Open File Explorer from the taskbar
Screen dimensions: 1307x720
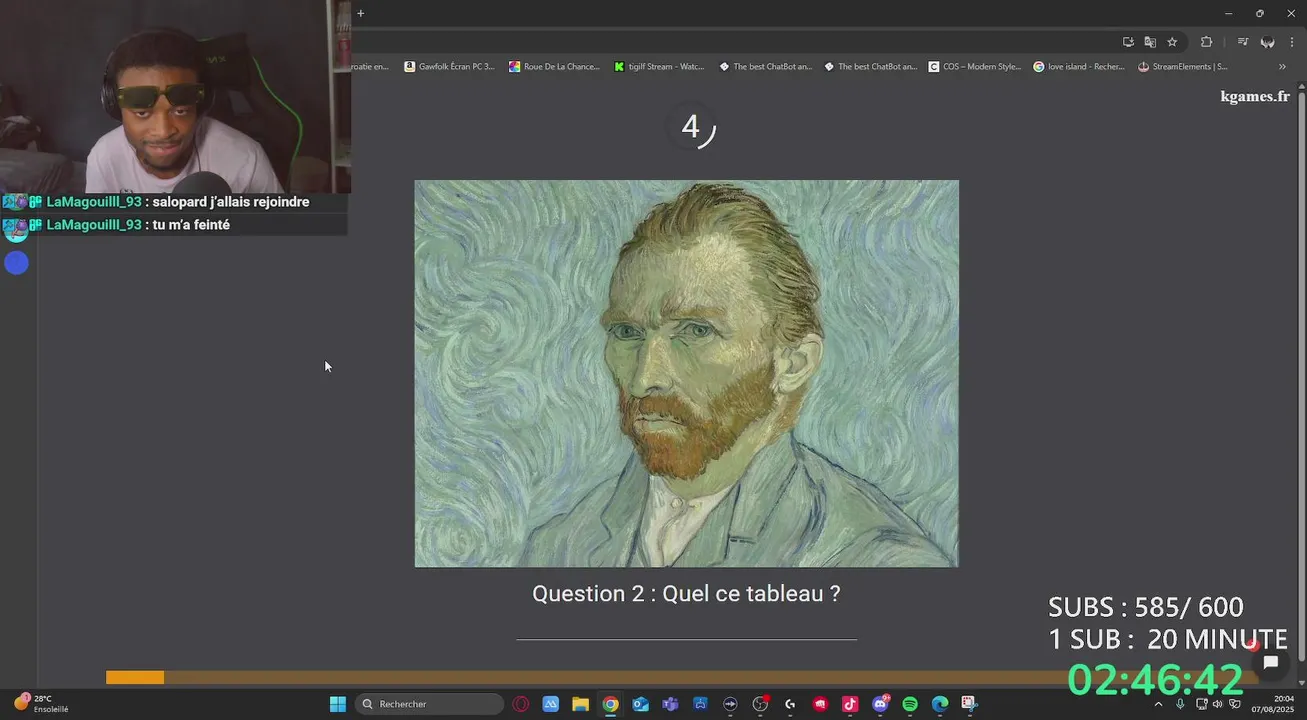pos(580,704)
